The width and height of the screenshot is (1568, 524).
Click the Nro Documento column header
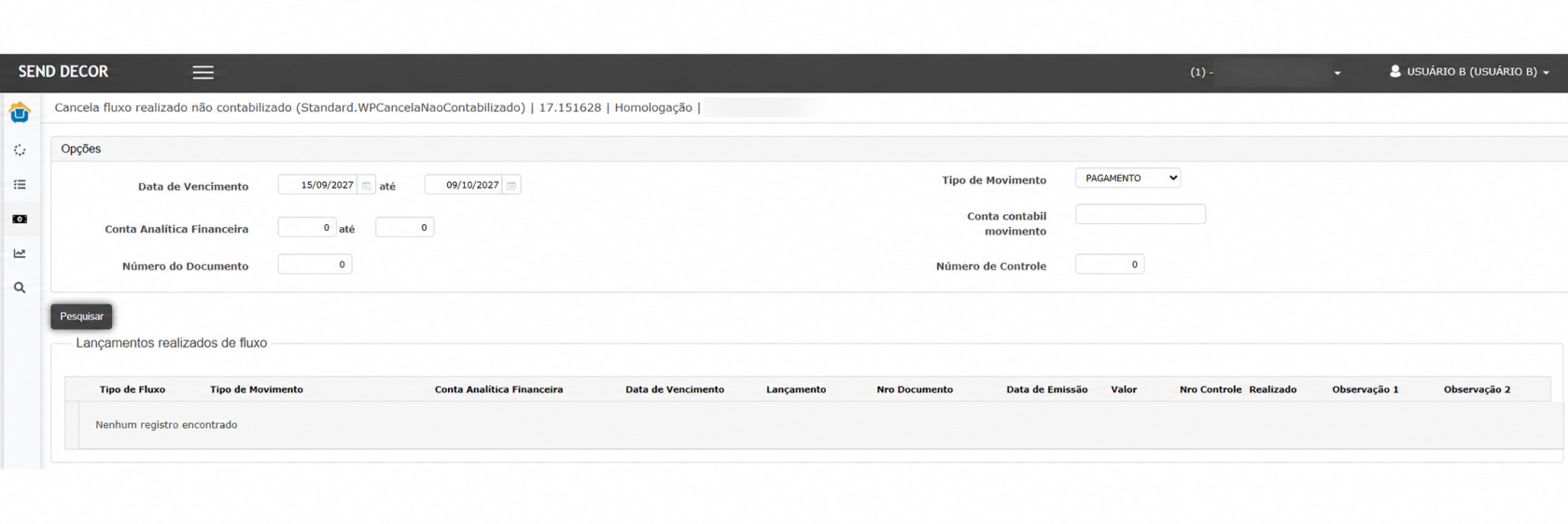(x=915, y=389)
